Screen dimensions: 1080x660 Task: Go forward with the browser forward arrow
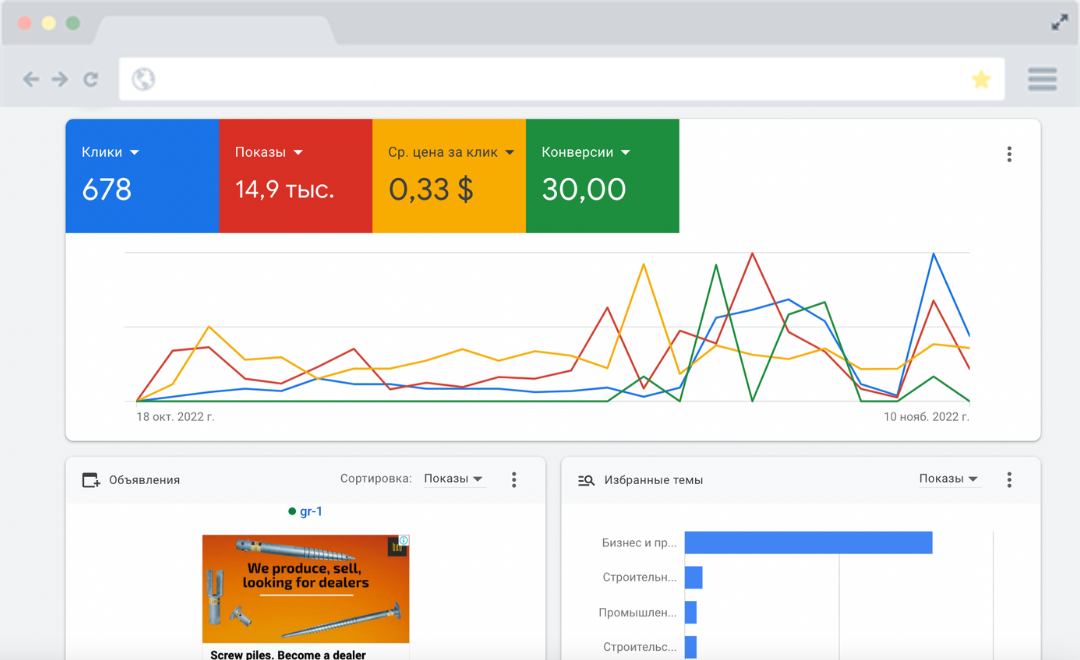60,79
